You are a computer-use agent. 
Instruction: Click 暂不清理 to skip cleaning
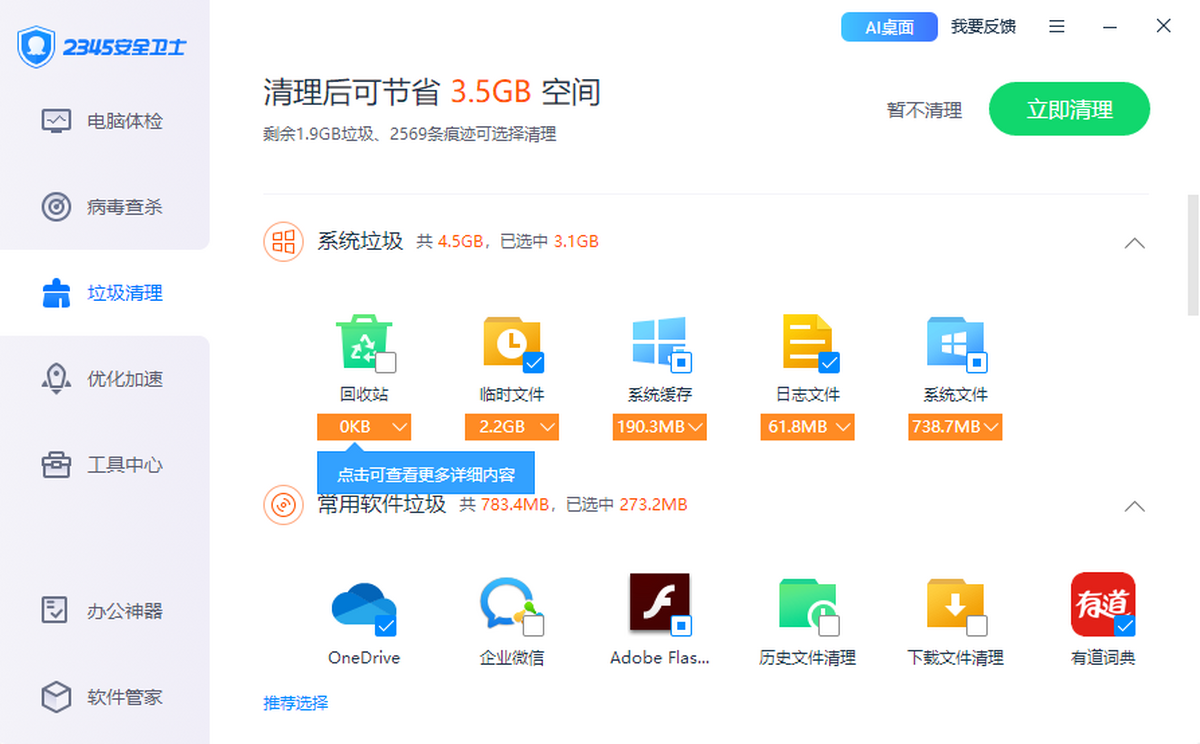point(924,110)
